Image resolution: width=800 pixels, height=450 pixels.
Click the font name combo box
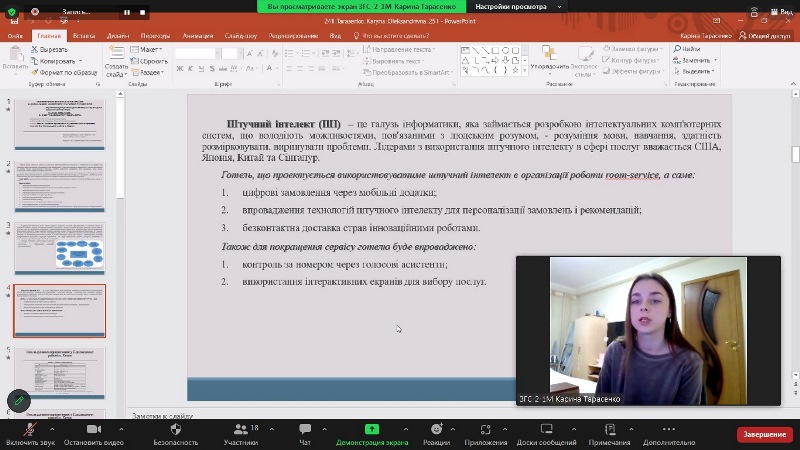[197, 54]
